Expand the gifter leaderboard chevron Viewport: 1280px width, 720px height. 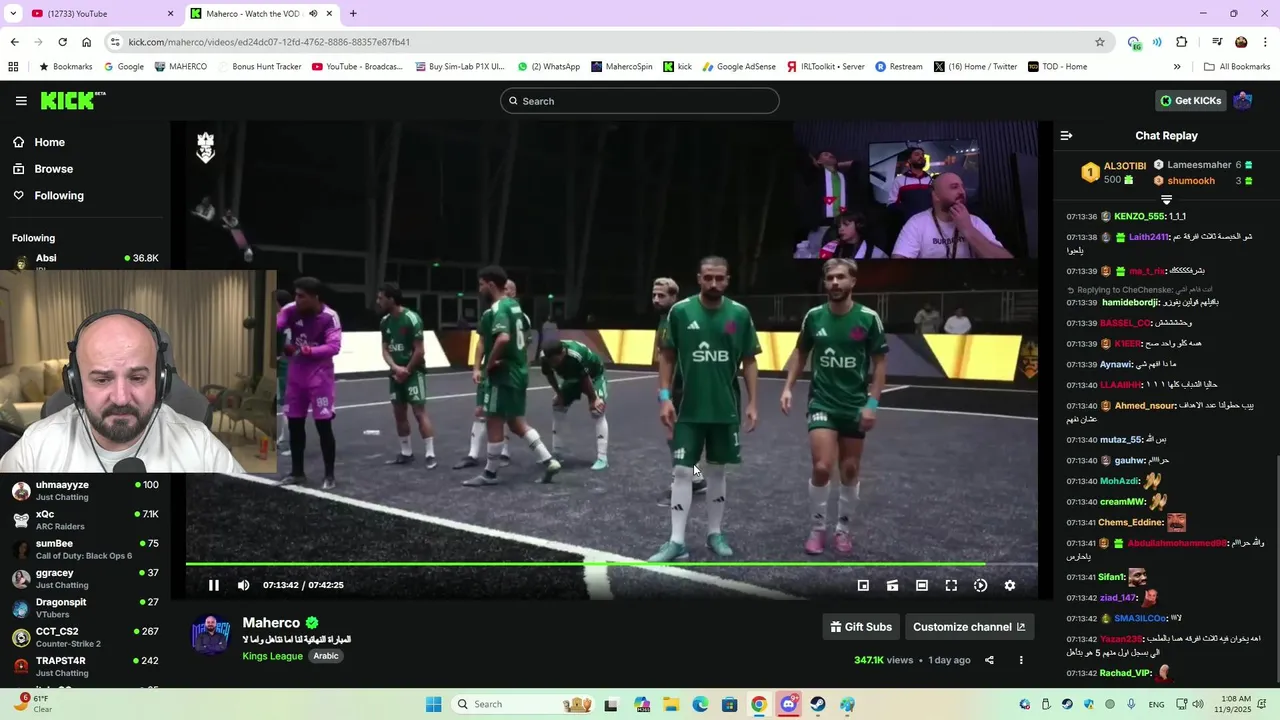coord(1166,200)
